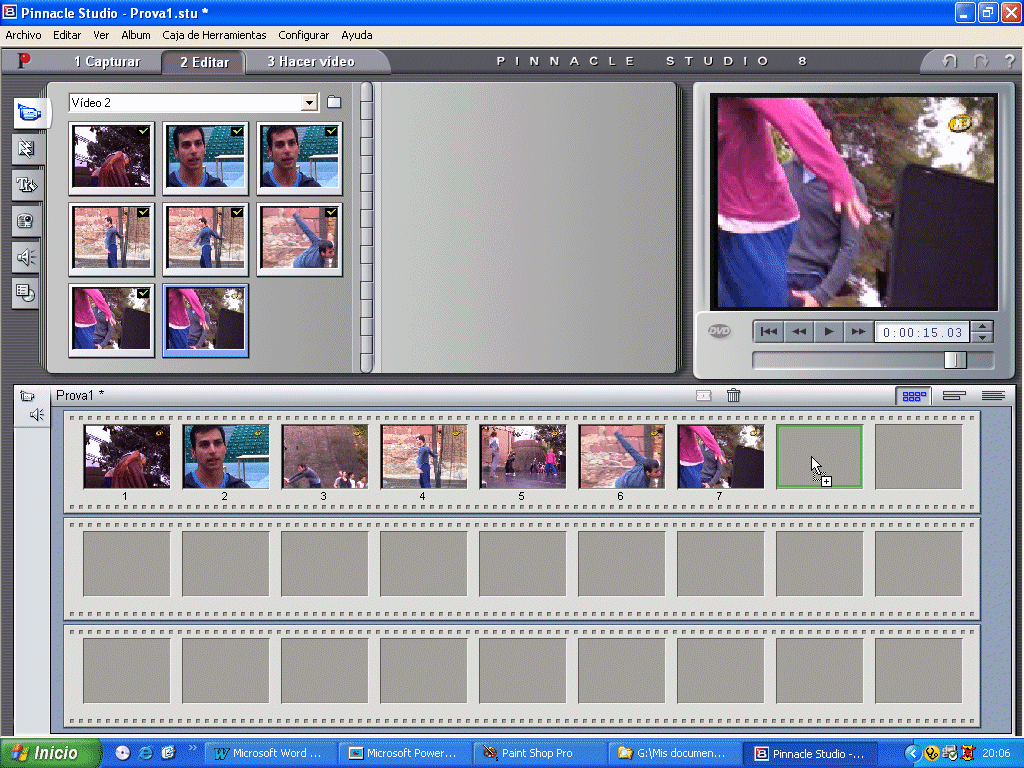The image size is (1024, 768).
Task: Select the album scene of man leaning sideways
Action: pyautogui.click(x=299, y=239)
